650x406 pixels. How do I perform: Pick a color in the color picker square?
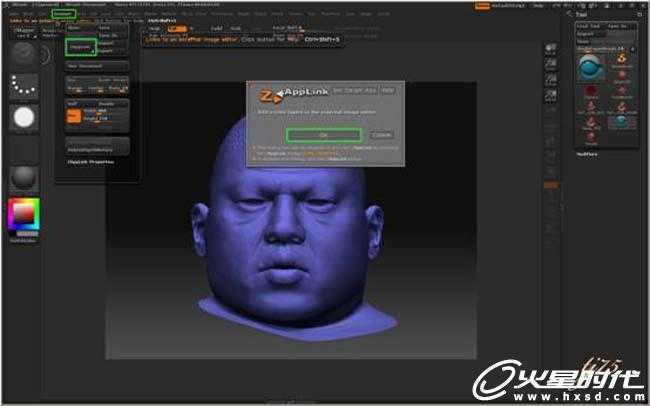[x=24, y=214]
